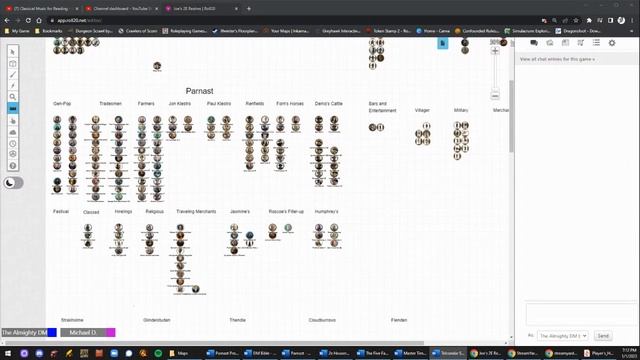Open the Windows Start menu
The height and width of the screenshot is (360, 640).
(8, 353)
